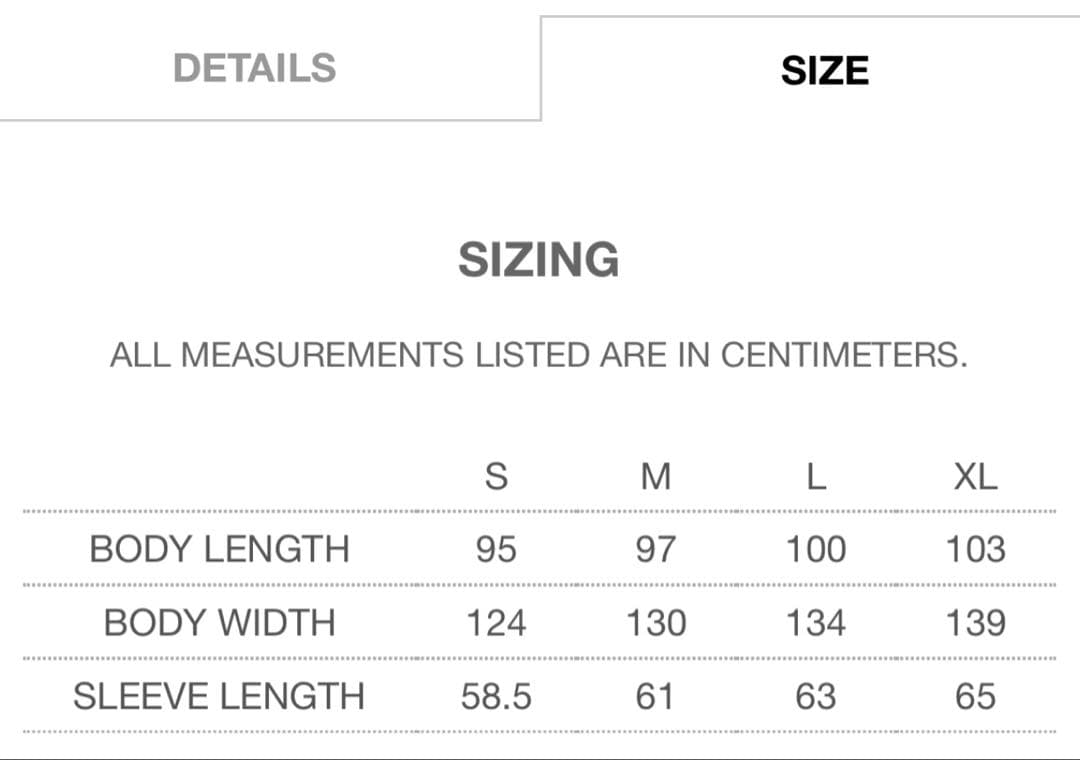This screenshot has height=760, width=1080.
Task: Click the centimeters measurement note
Action: [539, 355]
